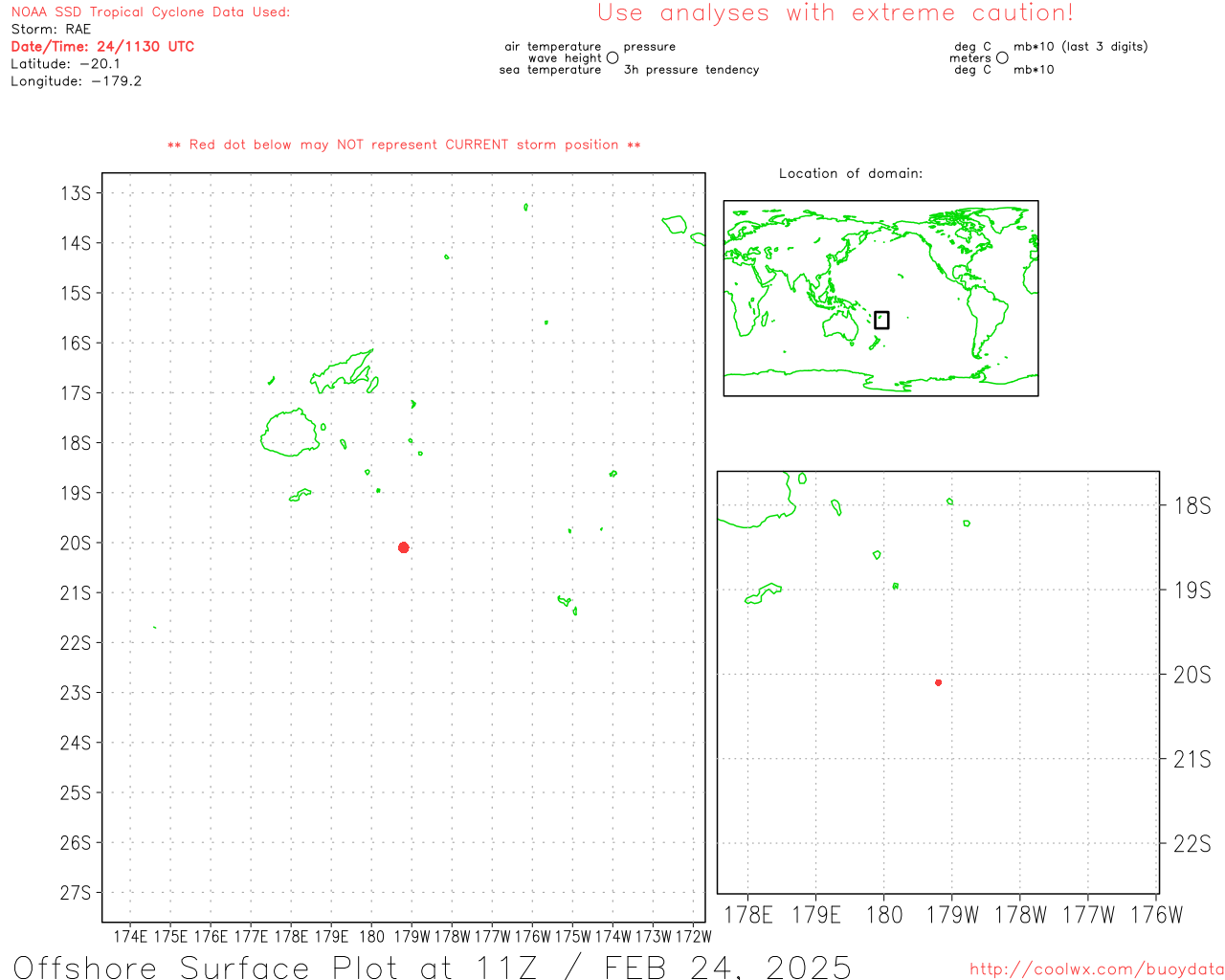Click the '24S' latitude label on main map

[x=76, y=743]
